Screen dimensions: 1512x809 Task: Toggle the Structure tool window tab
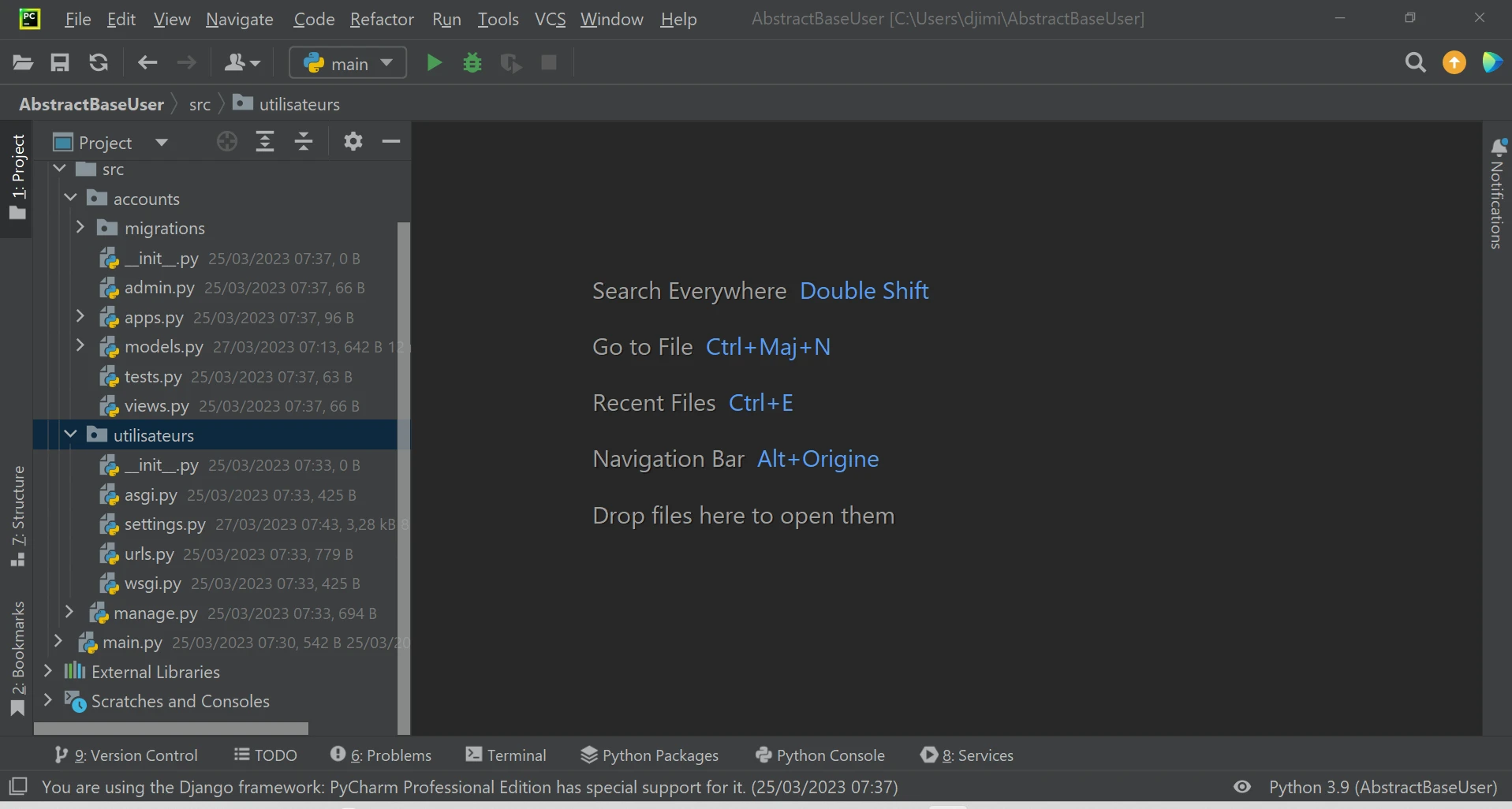click(17, 516)
